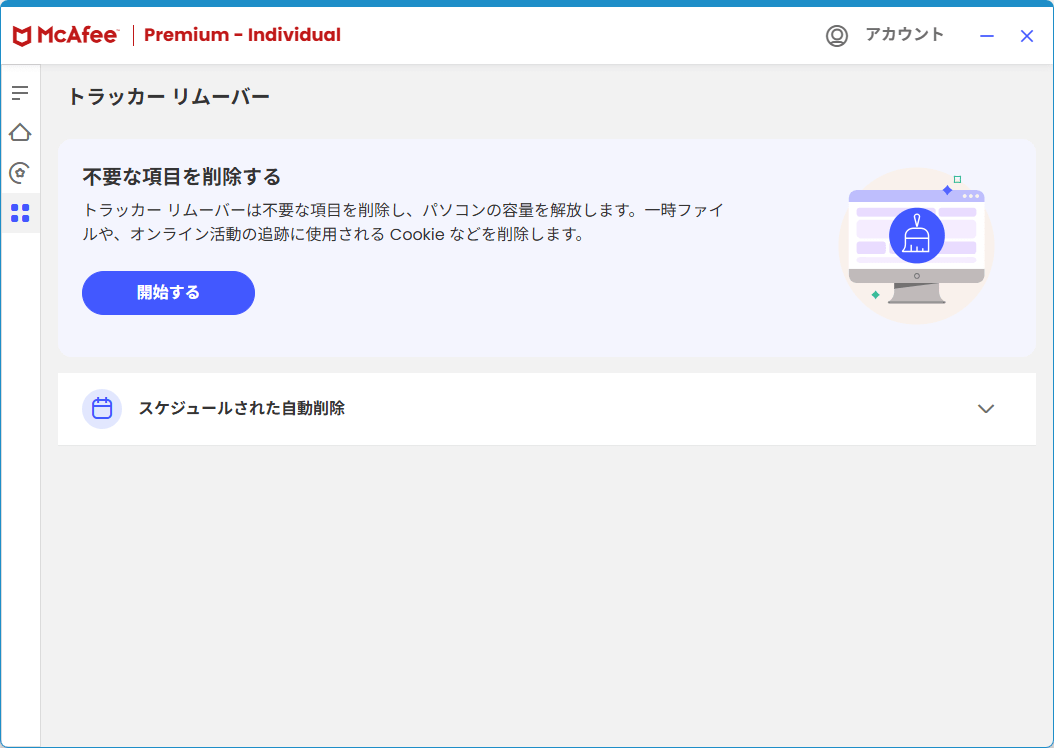Start cleaning with the 開始する button
The image size is (1054, 748).
(168, 293)
